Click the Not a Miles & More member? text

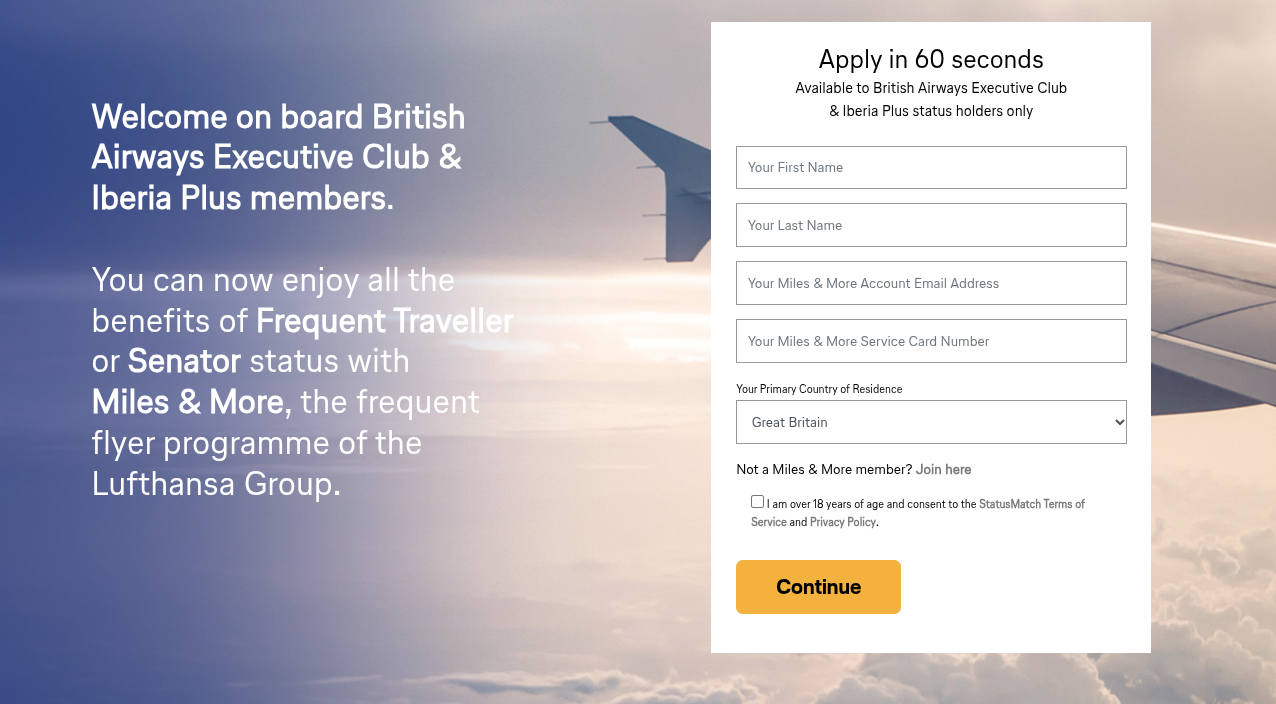824,469
